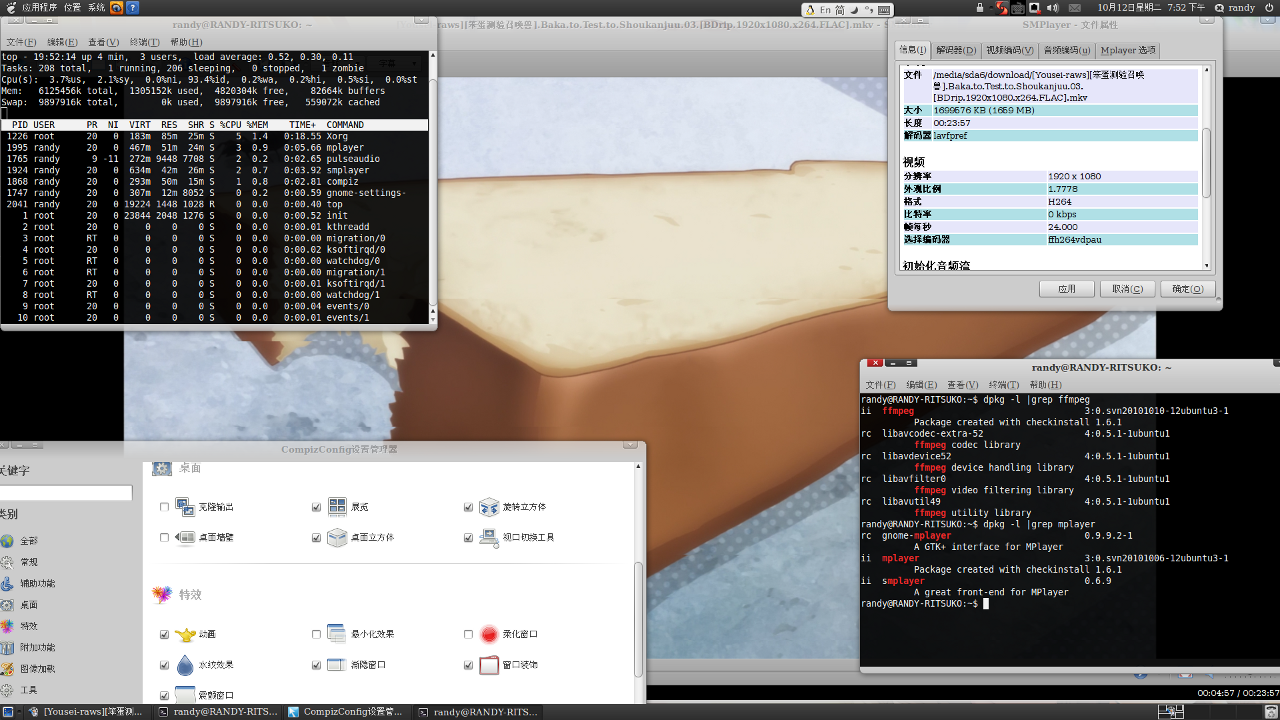Click the SMPlayer properties info scrollbar
The image size is (1280, 720).
1206,161
